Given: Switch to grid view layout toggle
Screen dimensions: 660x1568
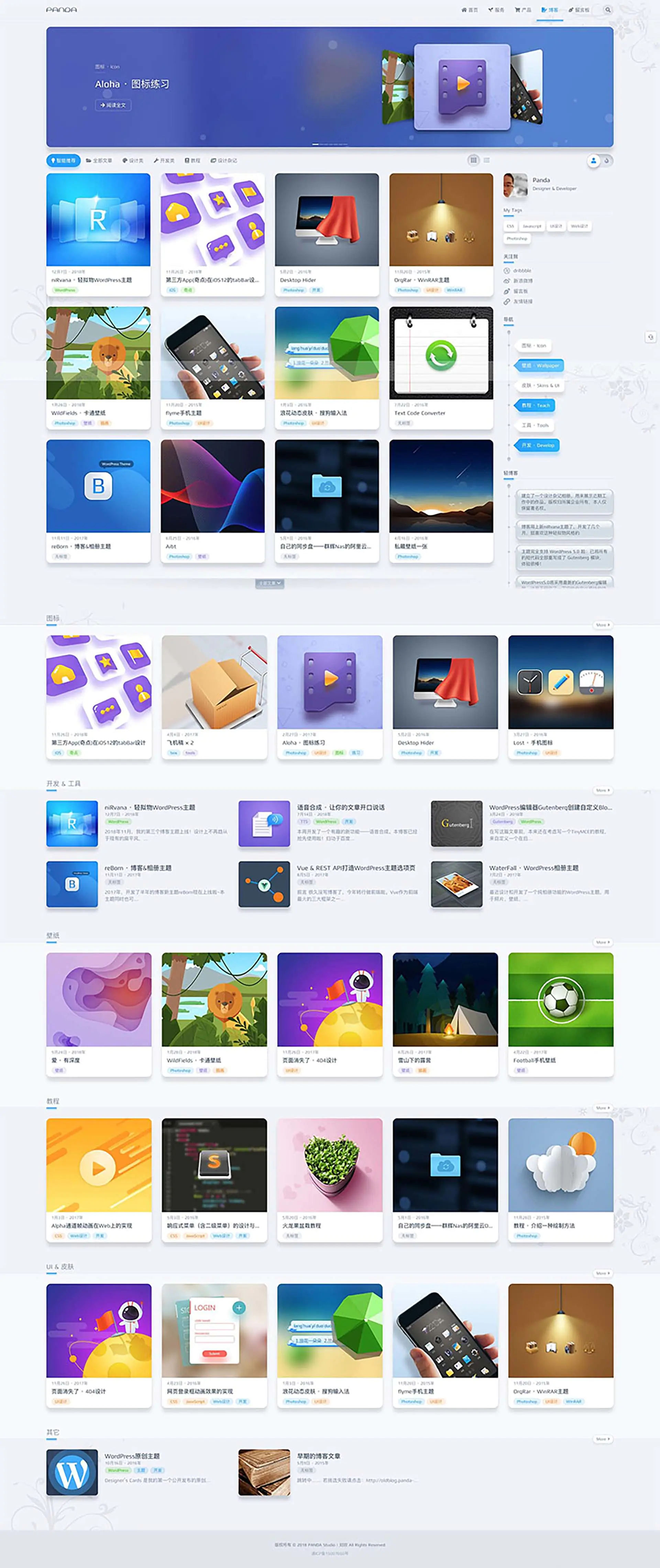Looking at the screenshot, I should point(473,160).
